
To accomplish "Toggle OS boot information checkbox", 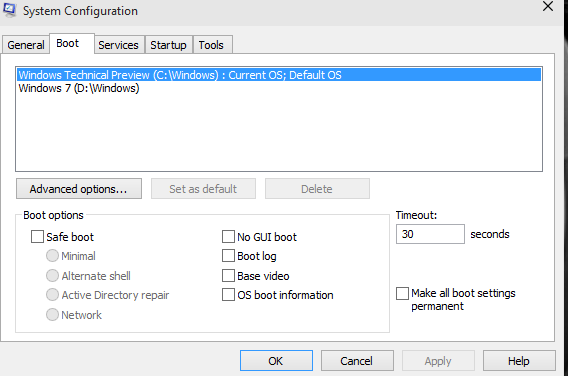I will tap(228, 294).
